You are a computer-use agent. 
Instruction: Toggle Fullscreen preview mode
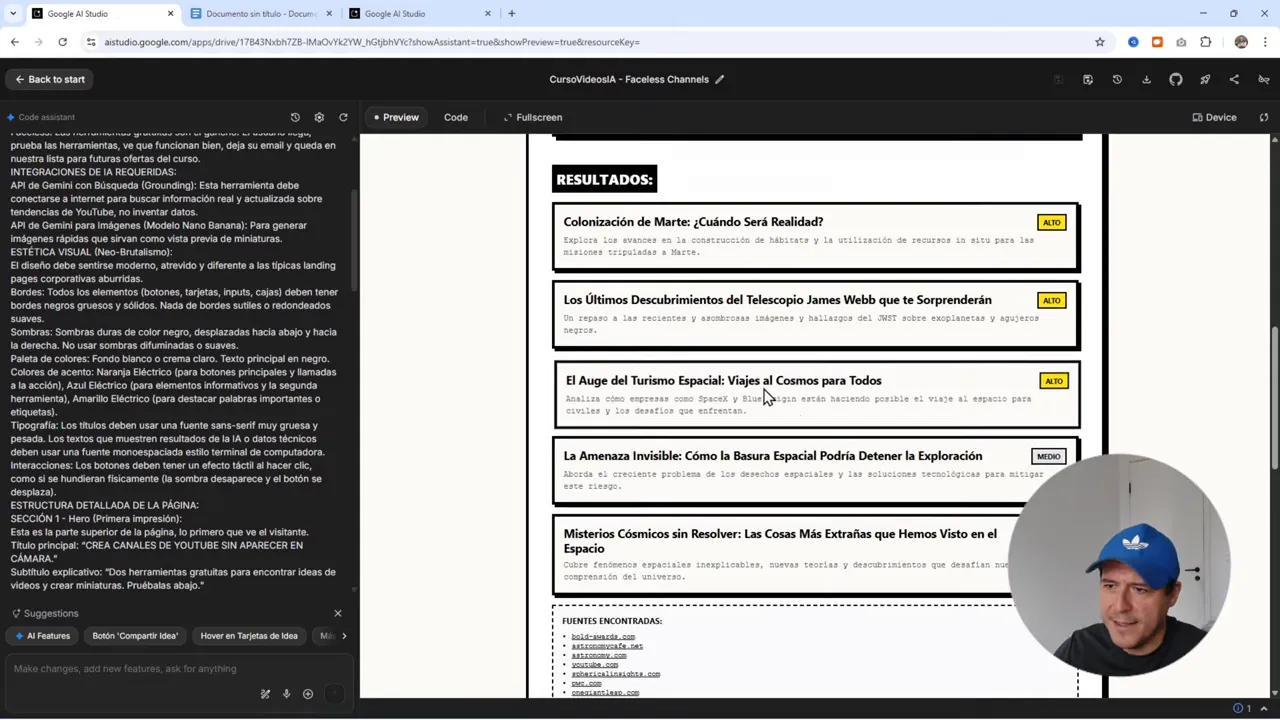coord(532,117)
